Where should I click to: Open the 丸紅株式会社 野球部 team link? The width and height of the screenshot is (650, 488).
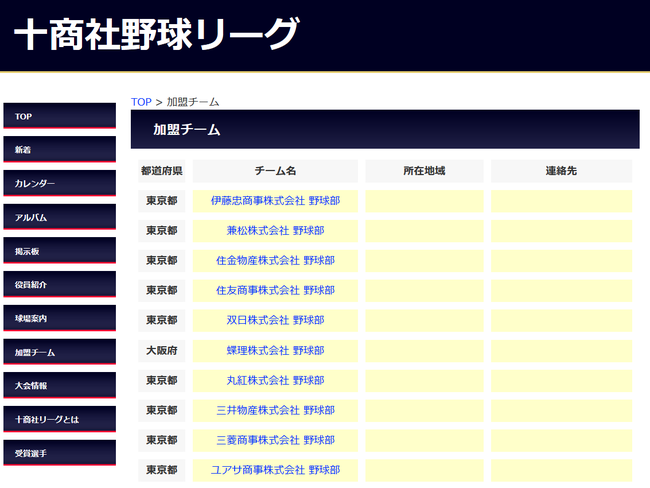pos(275,380)
